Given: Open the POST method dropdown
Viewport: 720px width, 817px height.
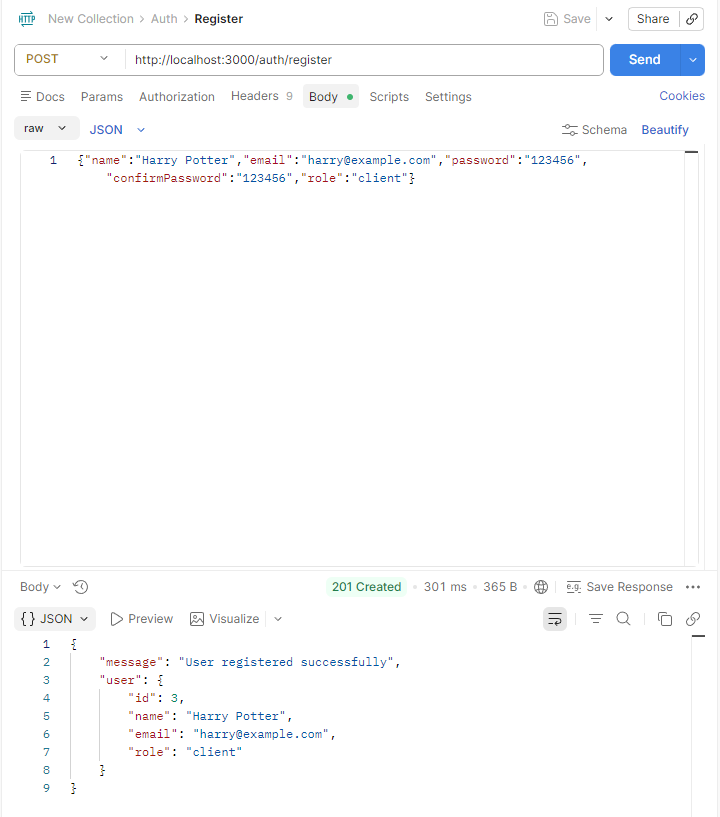Looking at the screenshot, I should click(x=68, y=59).
